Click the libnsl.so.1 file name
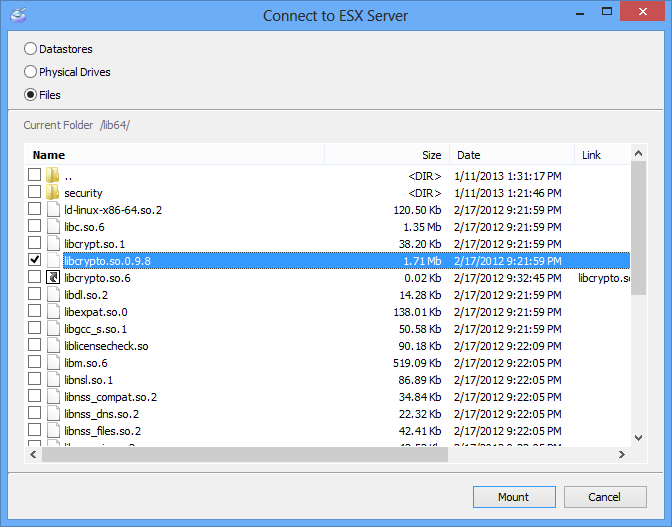 coord(89,380)
